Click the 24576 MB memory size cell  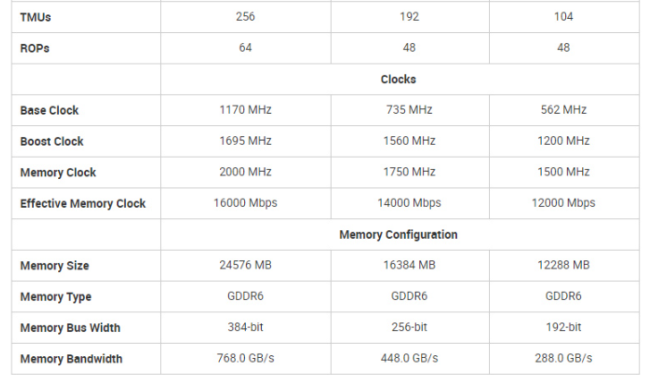tap(245, 265)
